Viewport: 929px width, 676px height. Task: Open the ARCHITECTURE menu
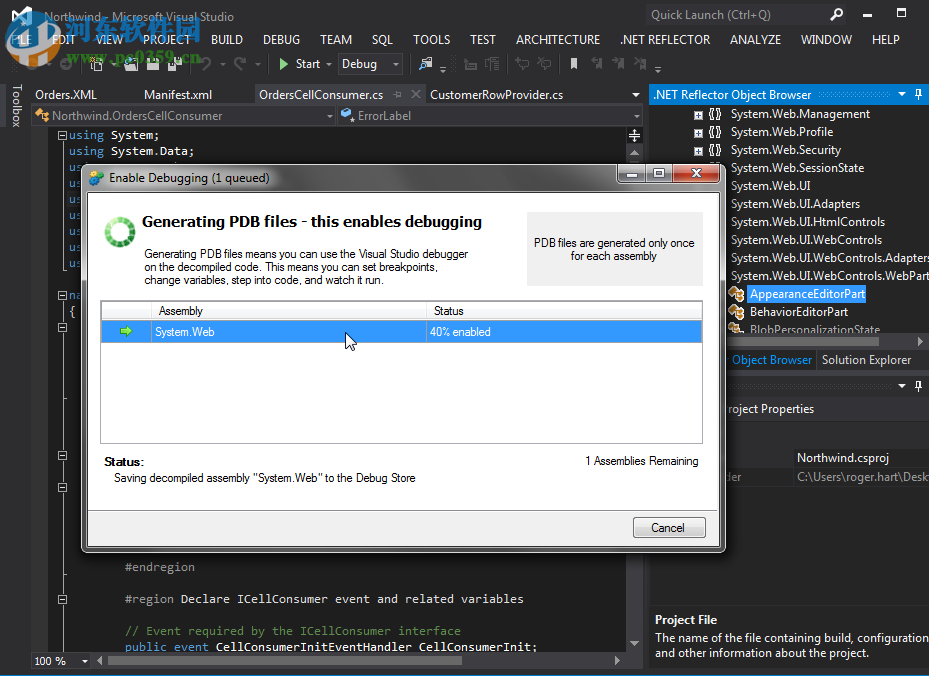tap(557, 40)
